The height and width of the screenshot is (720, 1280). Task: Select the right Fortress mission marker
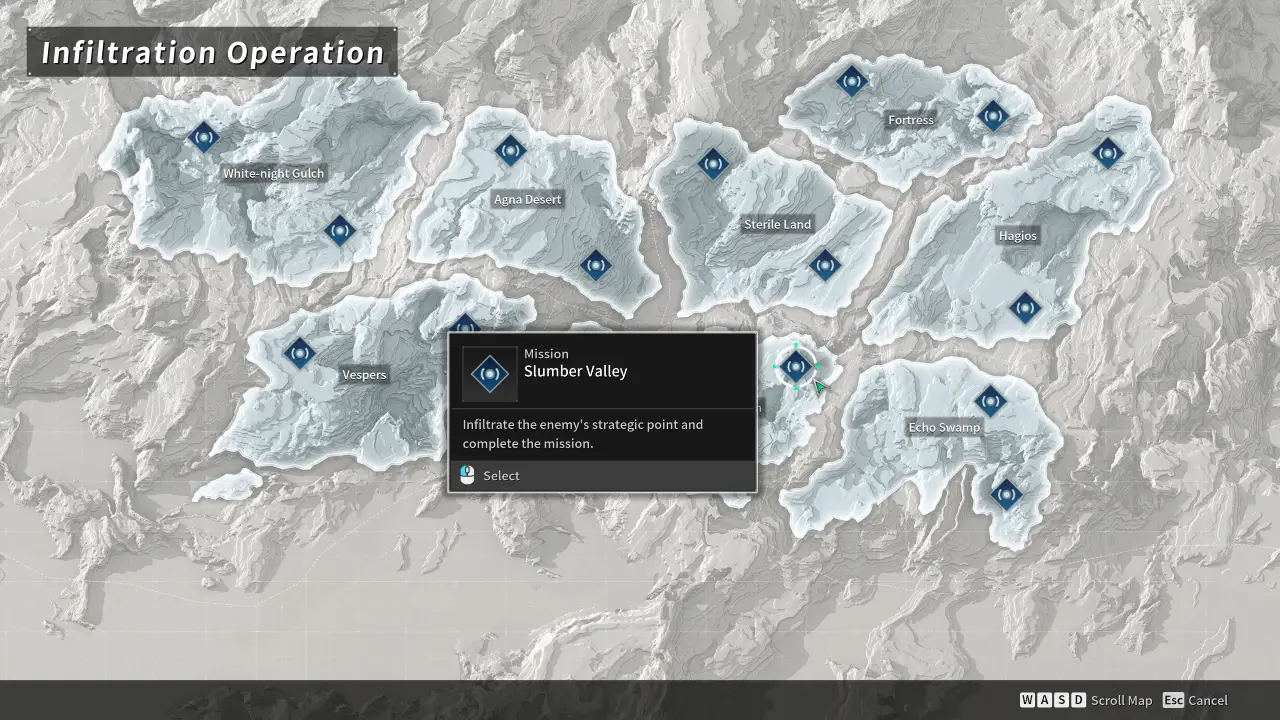[x=992, y=116]
